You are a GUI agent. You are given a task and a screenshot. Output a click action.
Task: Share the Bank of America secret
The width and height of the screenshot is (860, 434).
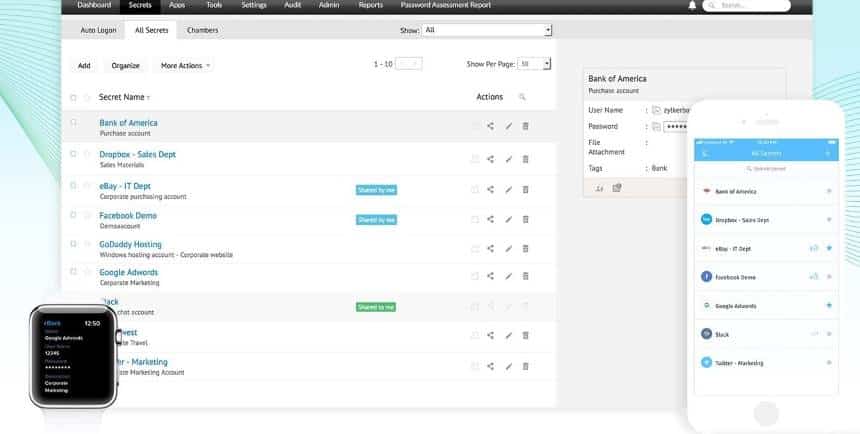pos(490,126)
